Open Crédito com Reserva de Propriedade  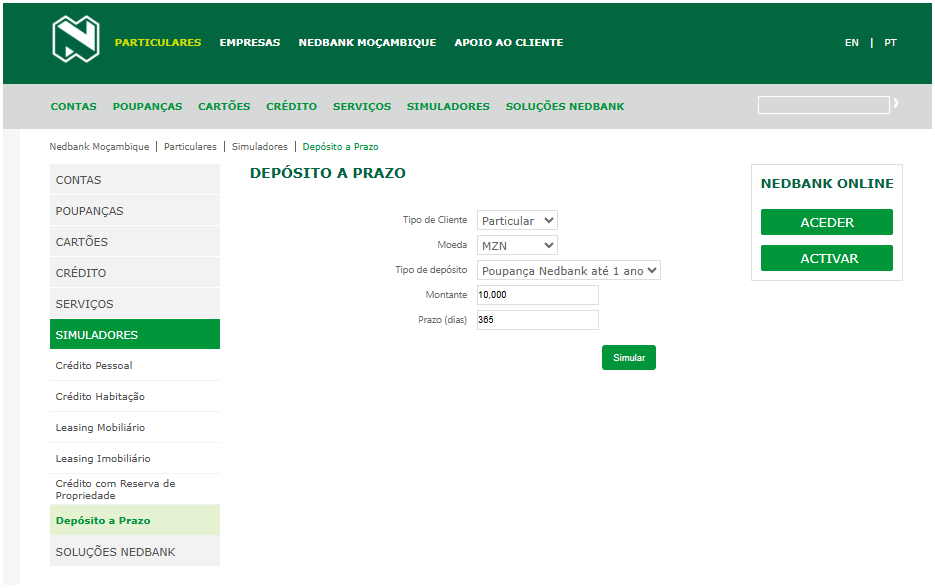click(135, 490)
